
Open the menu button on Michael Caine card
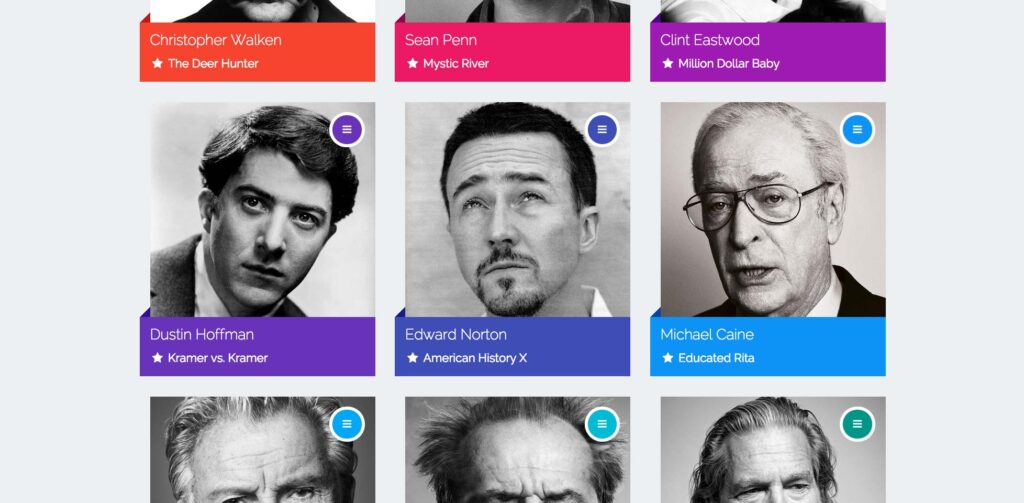857,130
